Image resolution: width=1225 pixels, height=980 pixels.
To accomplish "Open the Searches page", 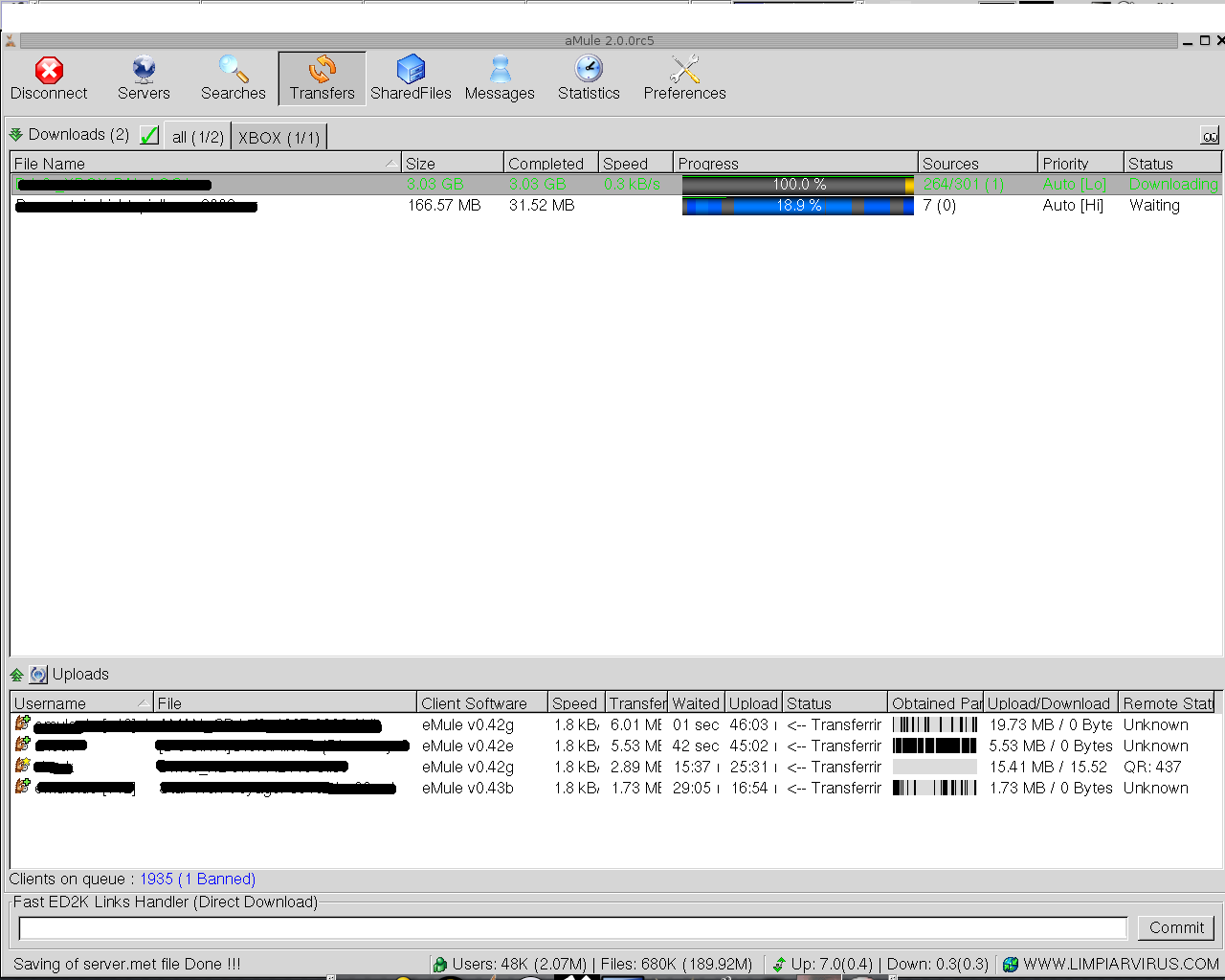I will [233, 78].
